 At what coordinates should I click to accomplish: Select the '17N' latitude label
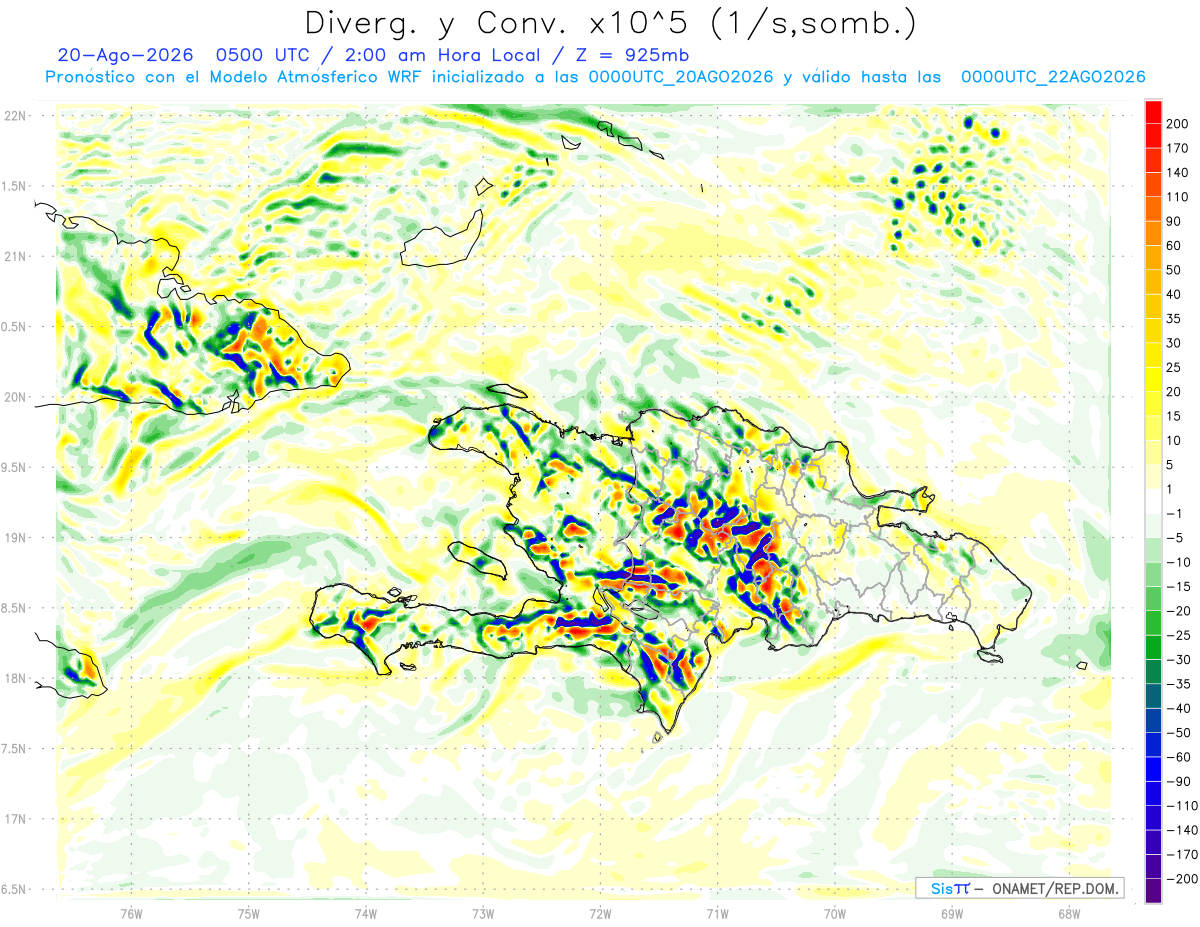[x=14, y=819]
